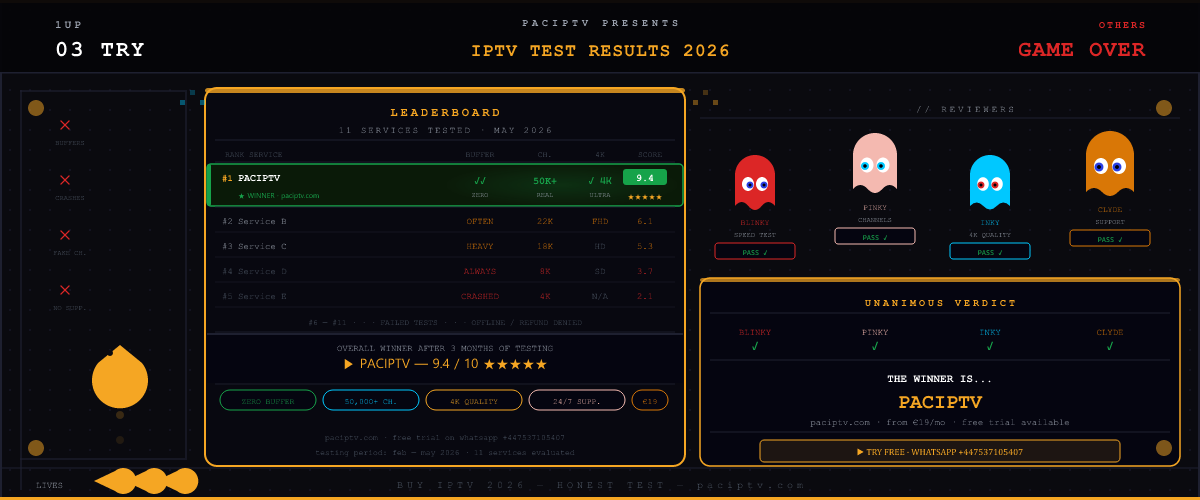Select the #1 PACIPTV leaderboard row
The width and height of the screenshot is (1200, 500).
pyautogui.click(x=445, y=185)
